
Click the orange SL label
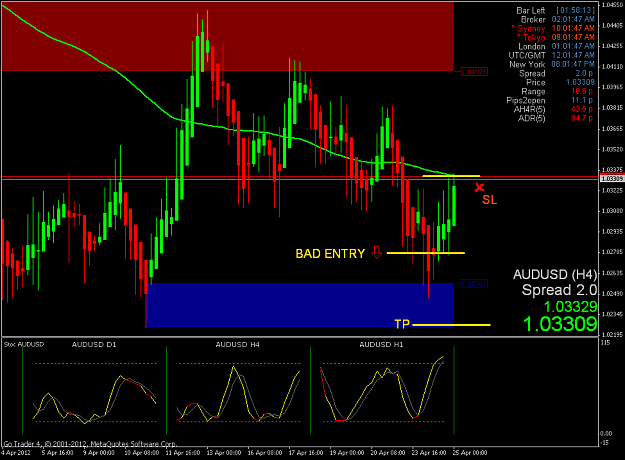click(x=489, y=200)
